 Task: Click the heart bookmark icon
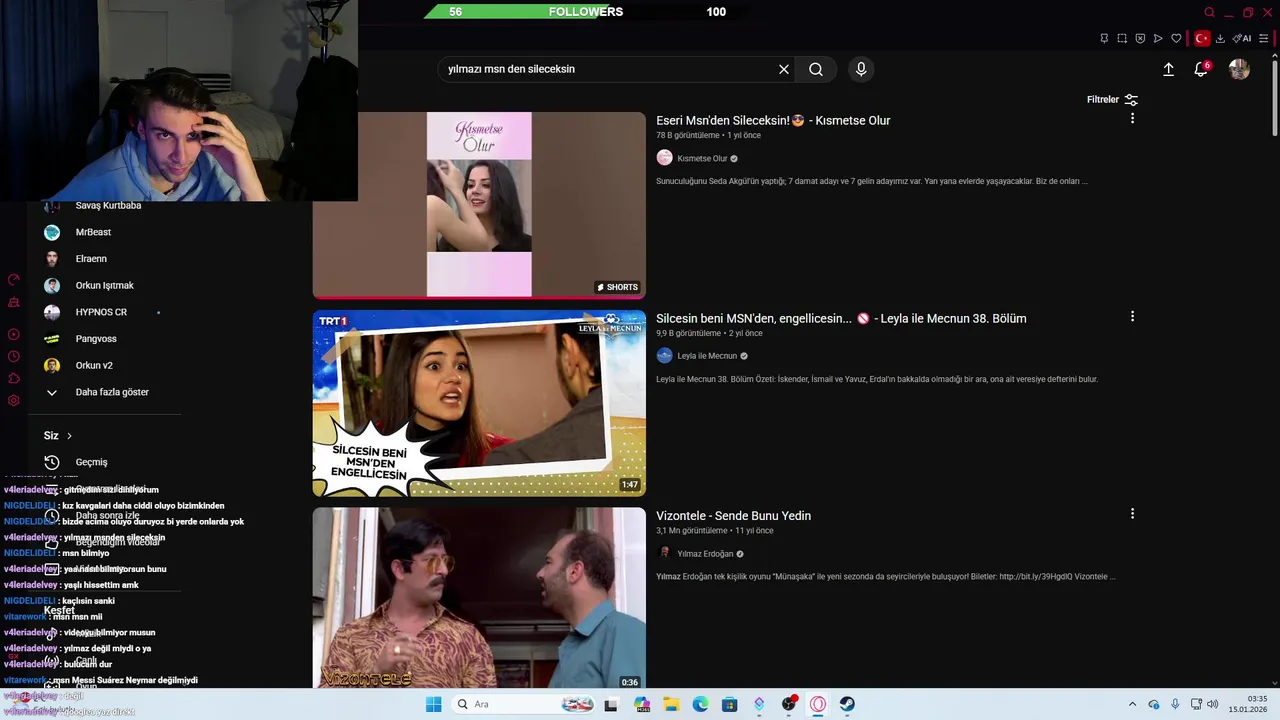(x=1176, y=39)
